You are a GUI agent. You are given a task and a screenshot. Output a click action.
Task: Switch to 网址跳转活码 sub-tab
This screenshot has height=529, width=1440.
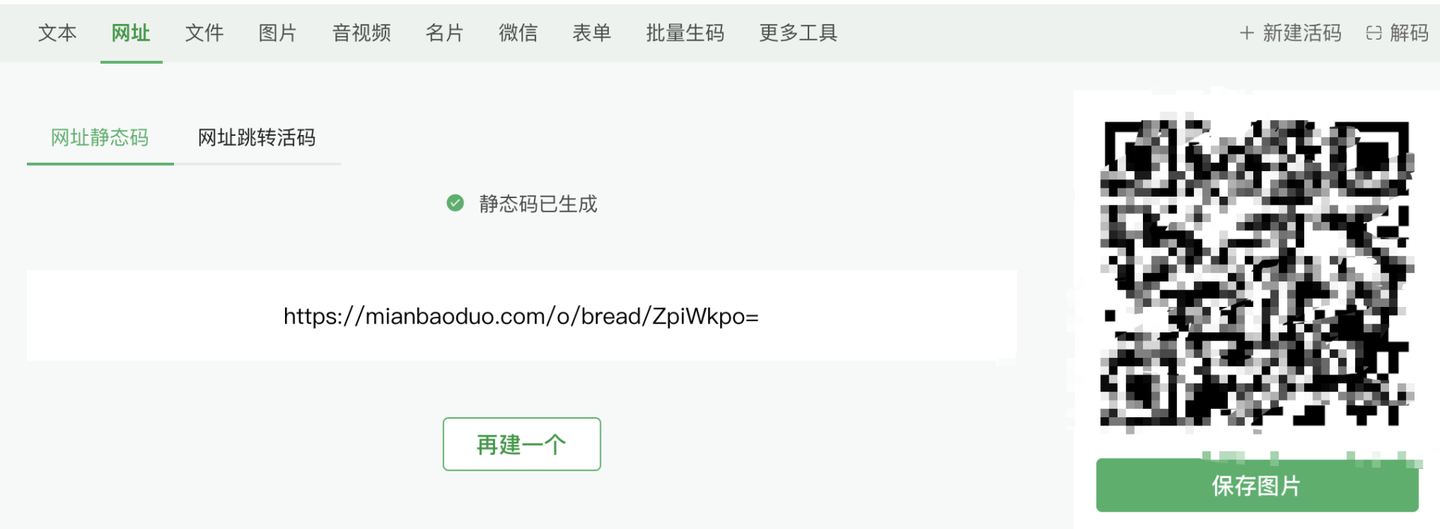(x=257, y=137)
